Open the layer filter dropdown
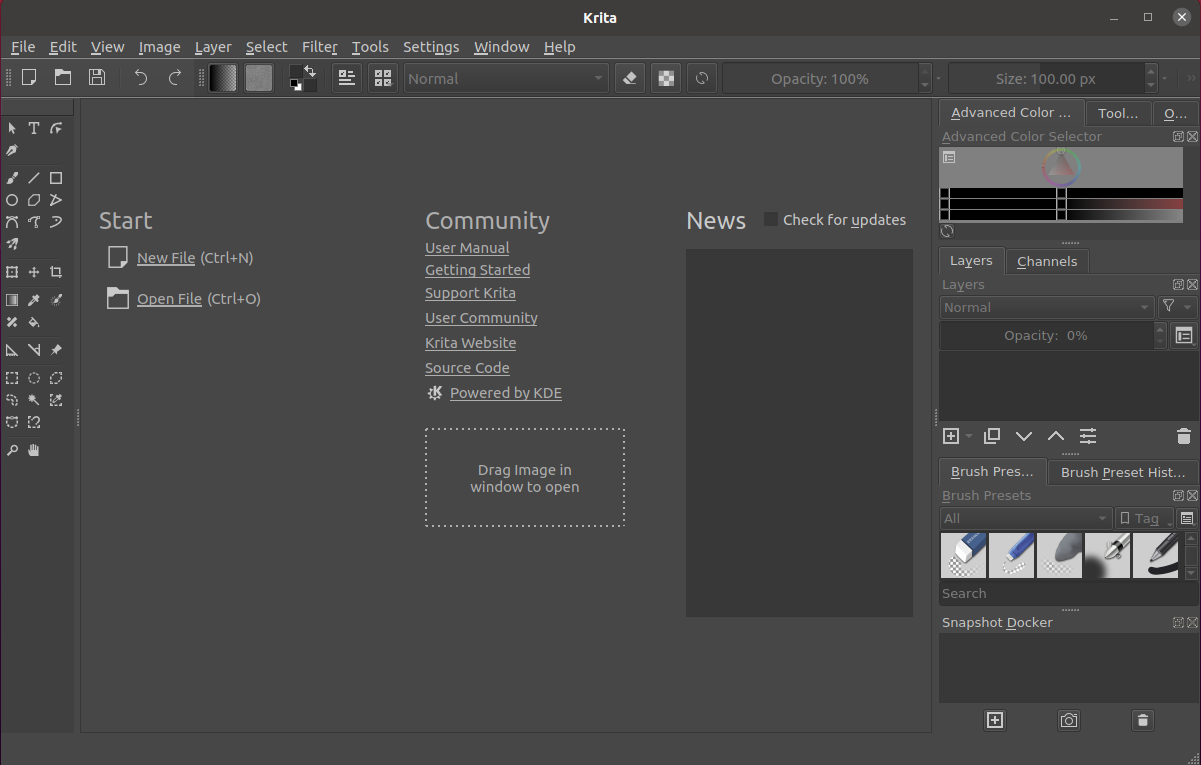 [x=1176, y=307]
